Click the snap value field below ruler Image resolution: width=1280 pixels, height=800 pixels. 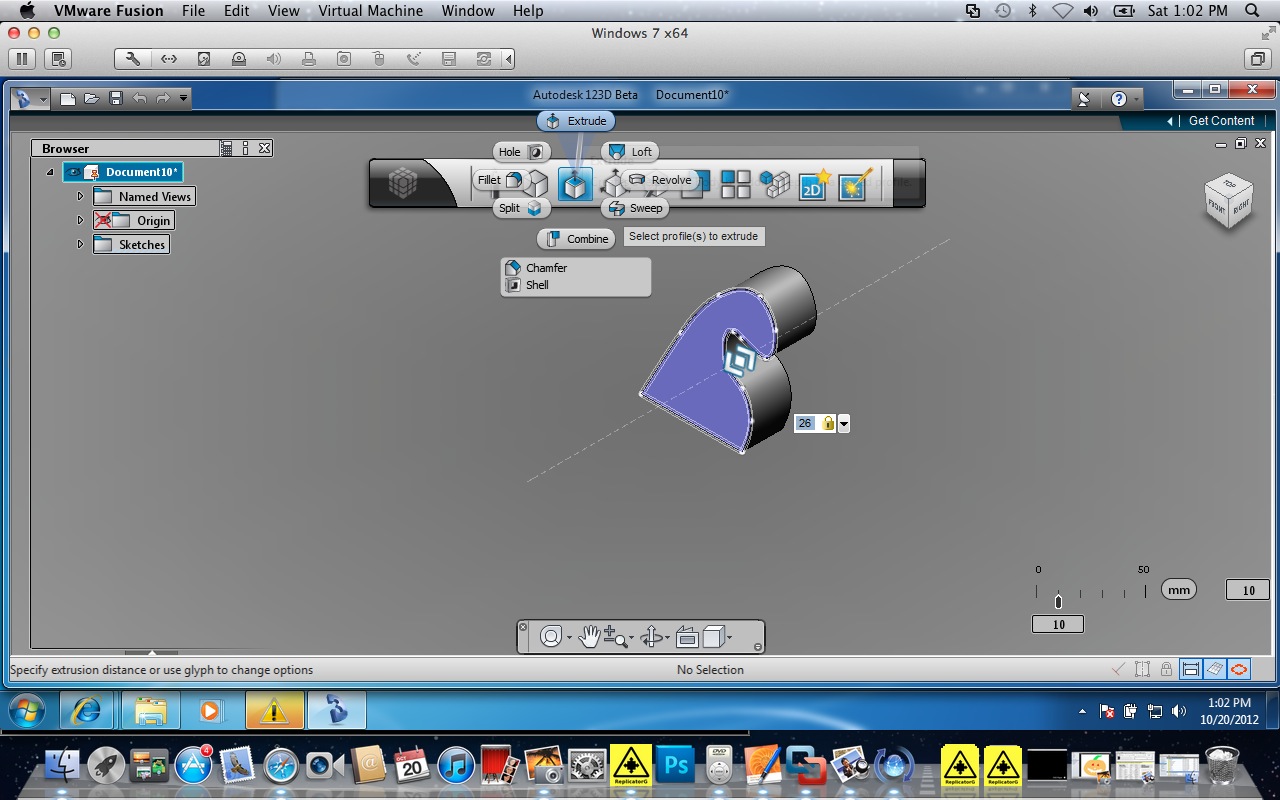pos(1058,624)
